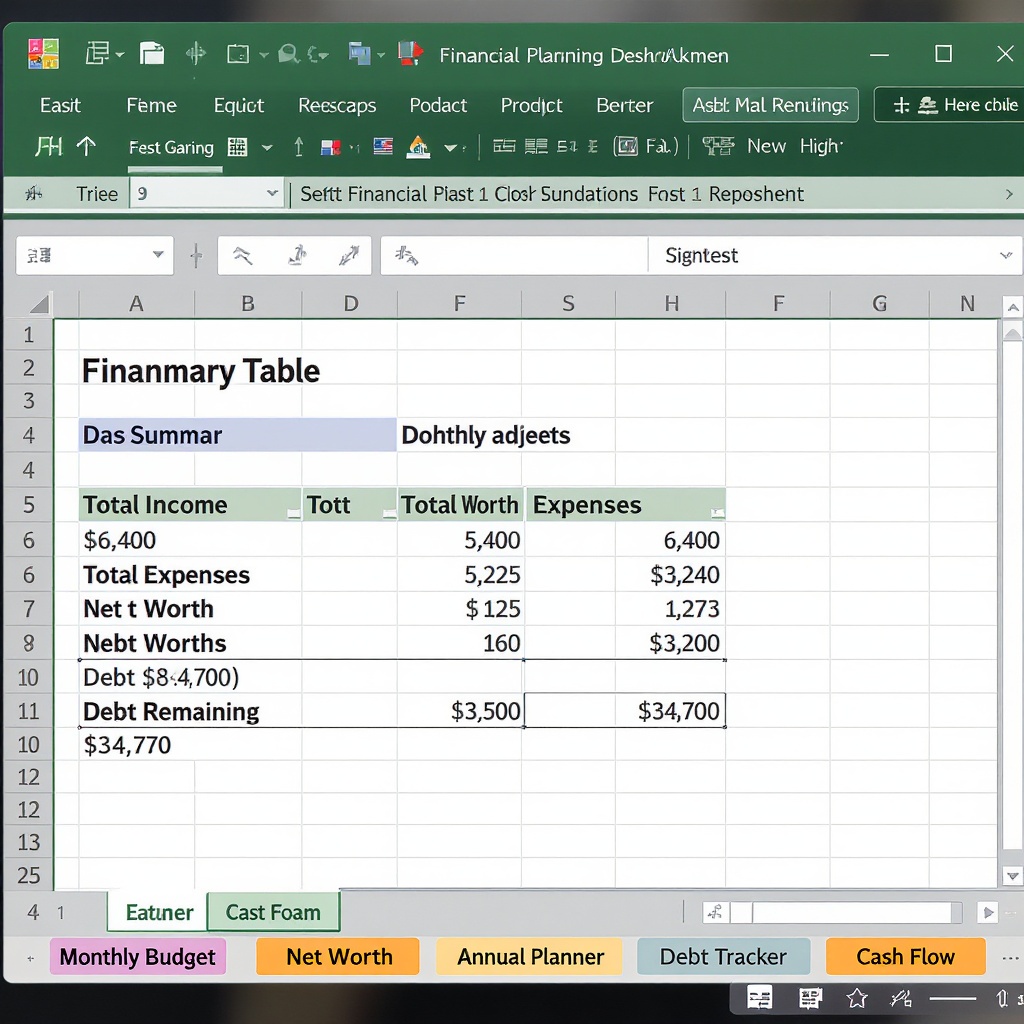This screenshot has width=1024, height=1024.
Task: Select the Das Summar highlighted cell
Action: click(237, 435)
